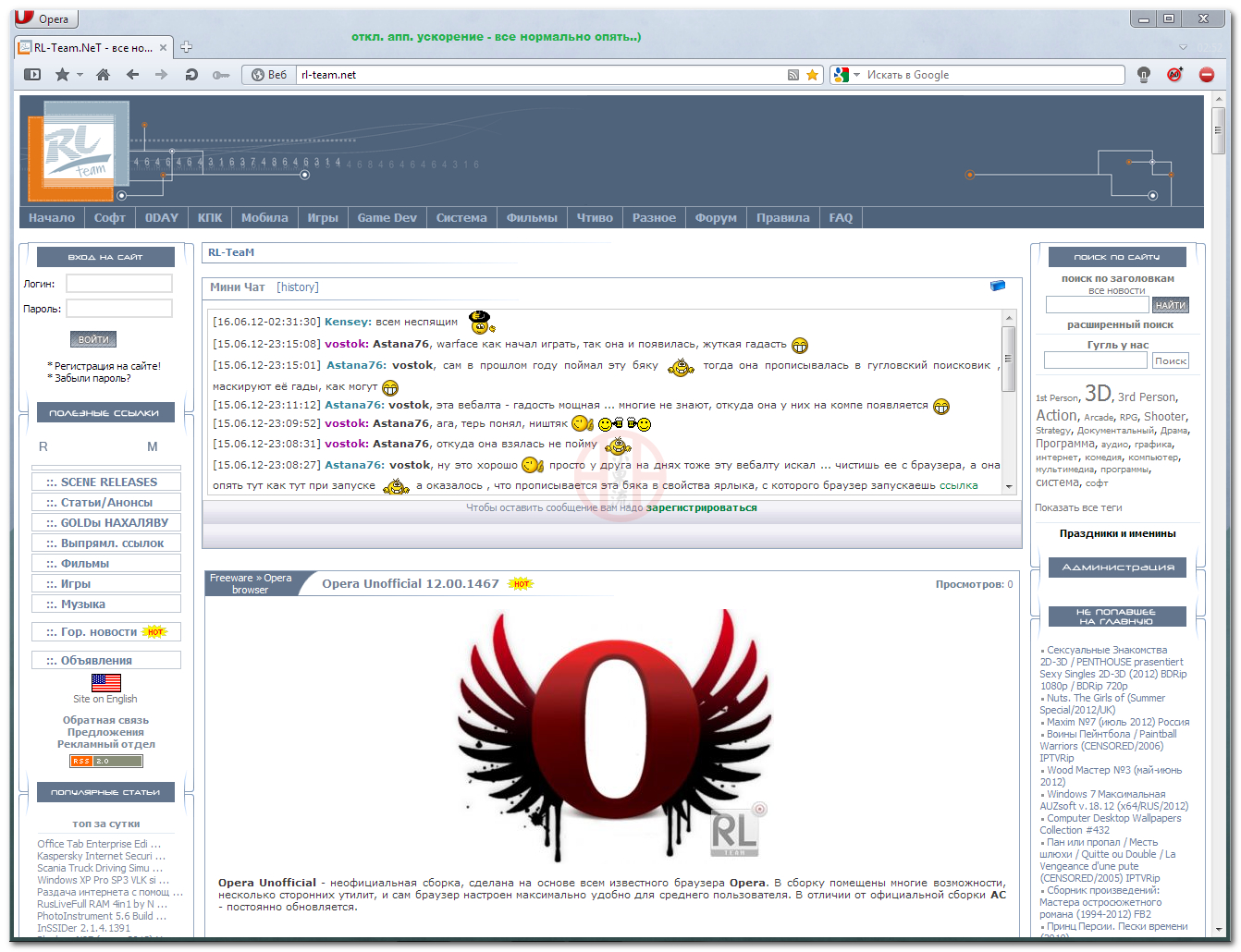Open the Opera main menu button

(44, 18)
